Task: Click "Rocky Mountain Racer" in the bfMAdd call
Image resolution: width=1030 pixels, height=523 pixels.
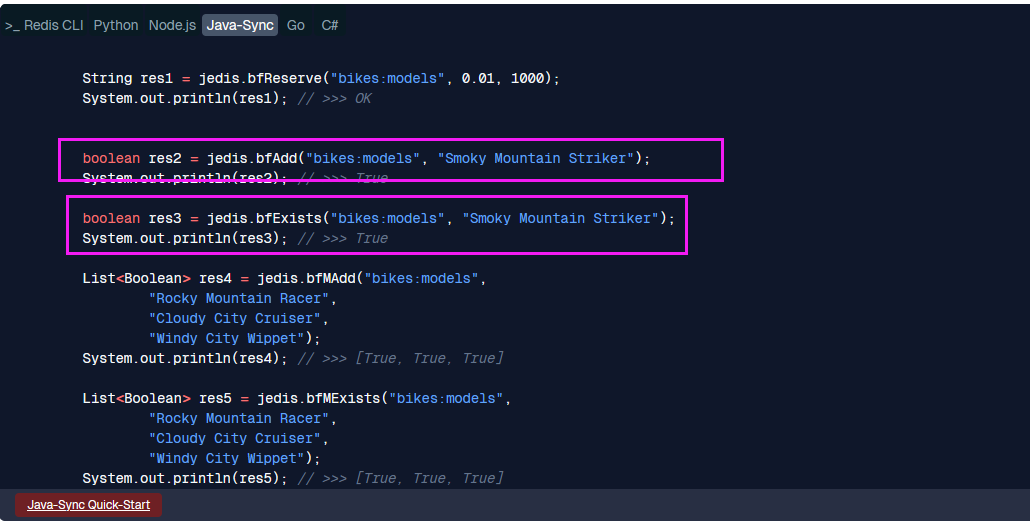Action: 238,298
